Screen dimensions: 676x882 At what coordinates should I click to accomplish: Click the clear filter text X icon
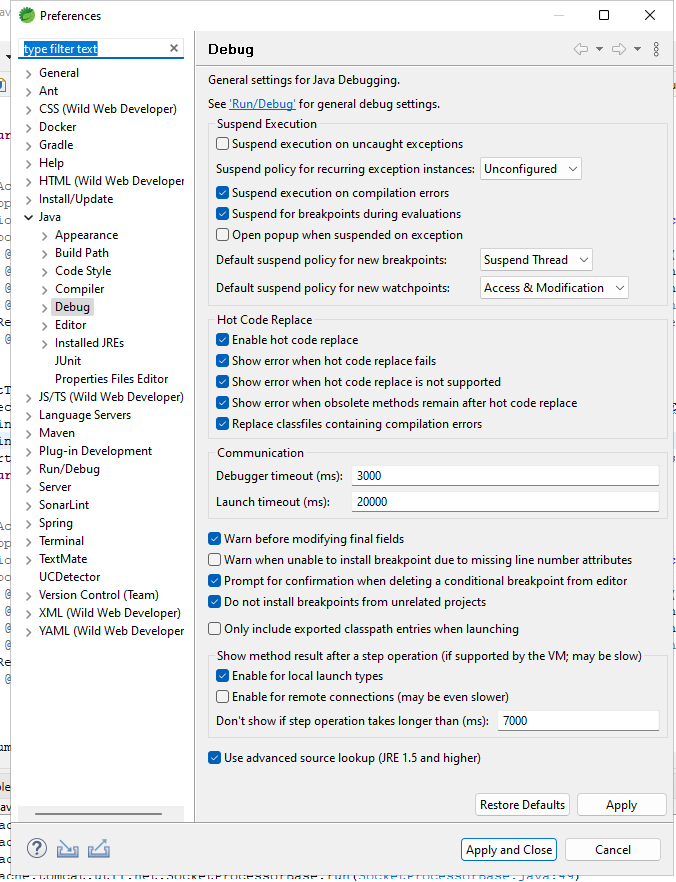tap(174, 48)
